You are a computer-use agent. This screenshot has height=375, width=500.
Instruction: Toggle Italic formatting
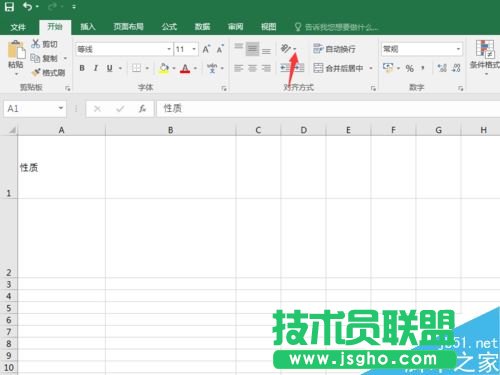click(96, 68)
